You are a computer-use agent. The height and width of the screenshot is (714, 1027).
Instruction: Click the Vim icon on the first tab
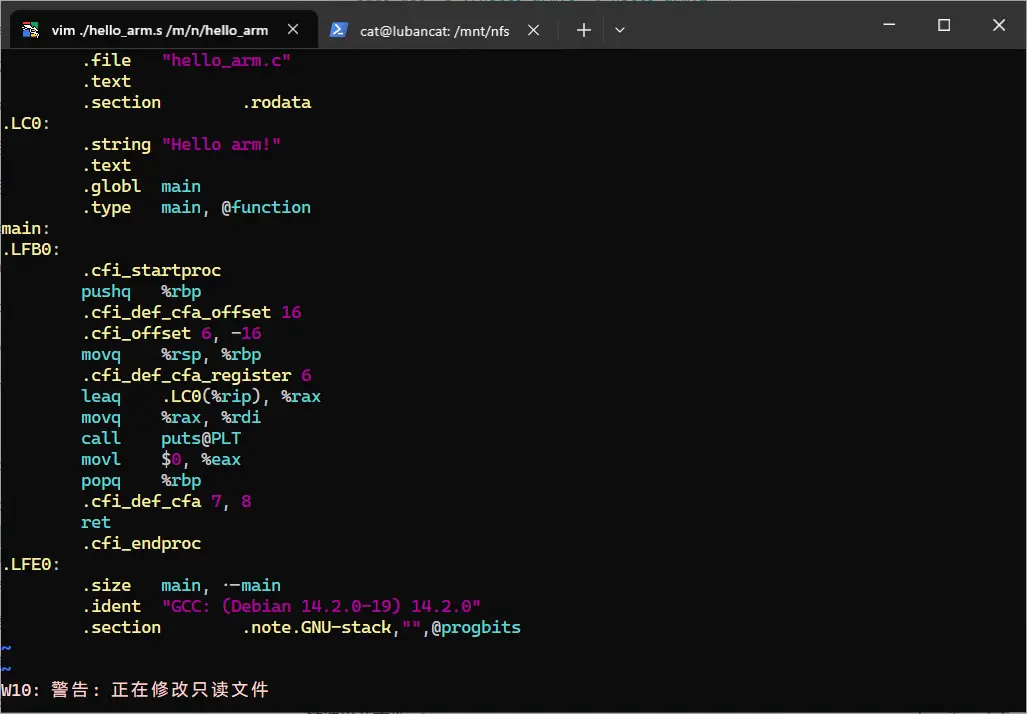[30, 29]
